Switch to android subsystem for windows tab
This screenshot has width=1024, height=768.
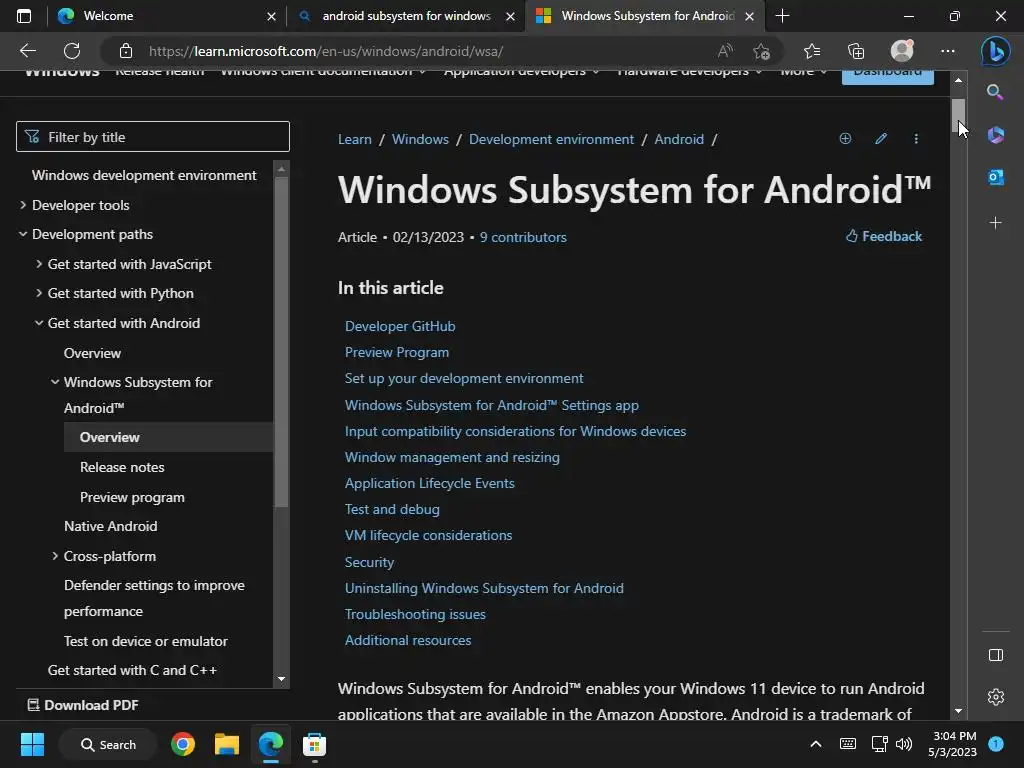[406, 16]
